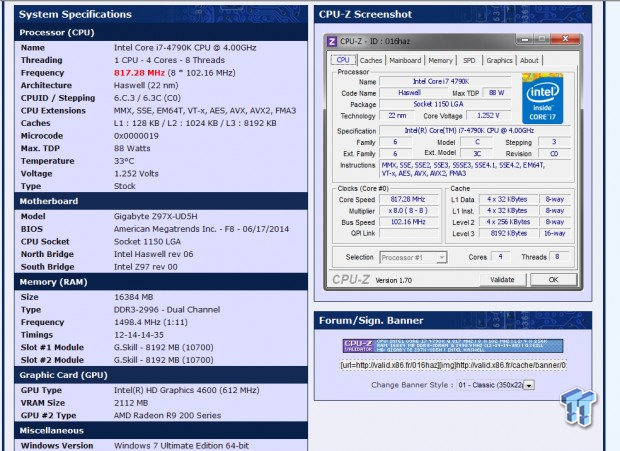The height and width of the screenshot is (451, 620).
Task: Click the VRAM Size 2112 MB value
Action: [x=131, y=403]
